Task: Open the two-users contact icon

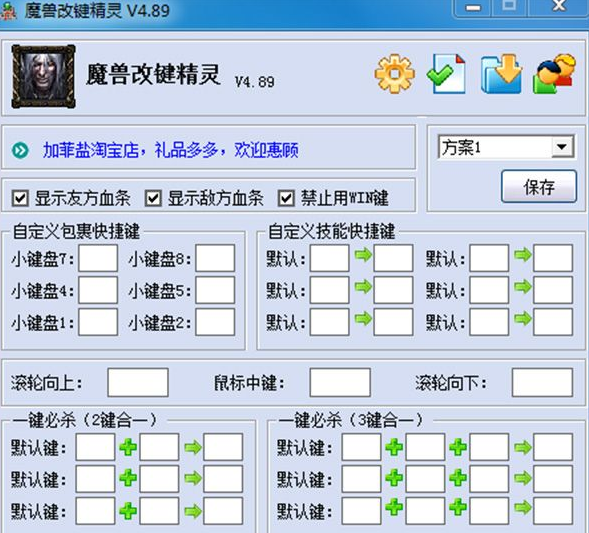Action: (x=554, y=74)
